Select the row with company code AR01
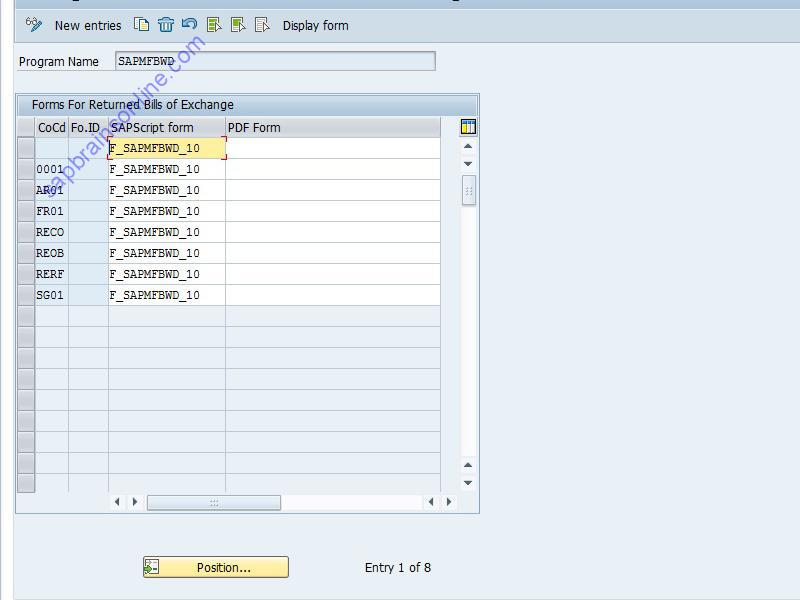800x600 pixels. tap(26, 190)
